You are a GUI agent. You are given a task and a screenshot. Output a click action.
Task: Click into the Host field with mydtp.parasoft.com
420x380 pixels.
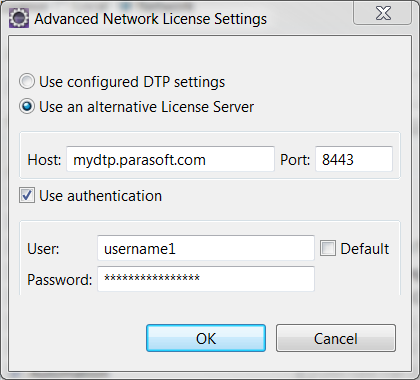170,159
